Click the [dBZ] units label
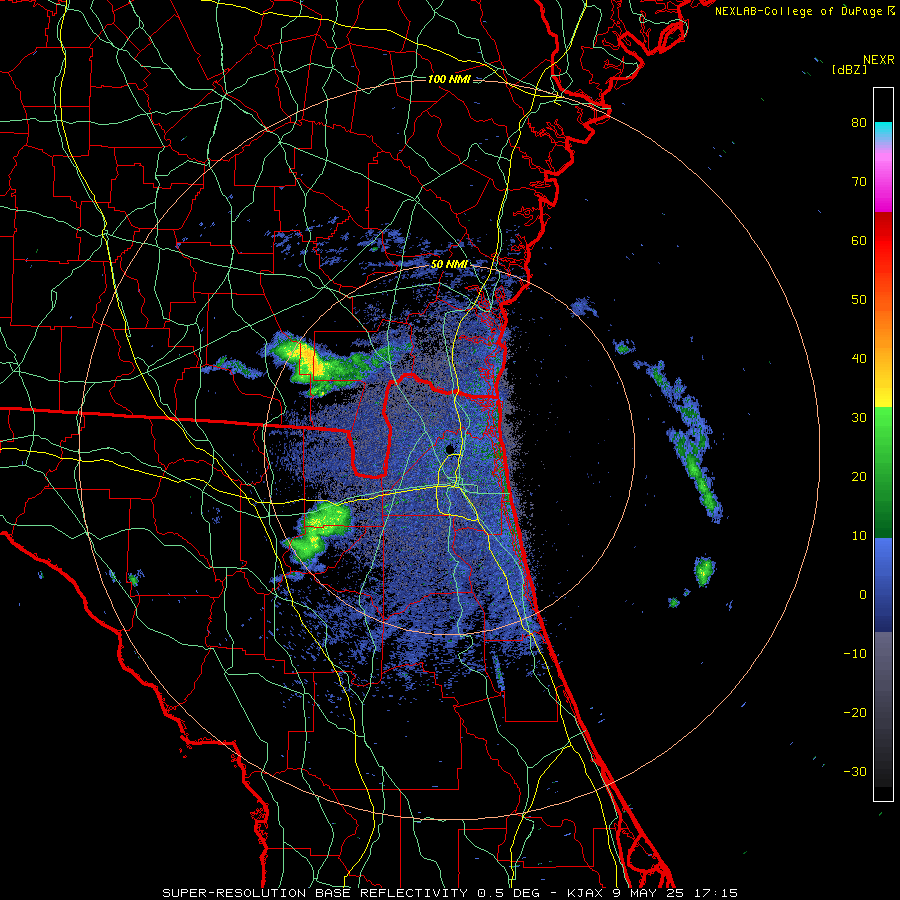The image size is (900, 900). coord(849,70)
